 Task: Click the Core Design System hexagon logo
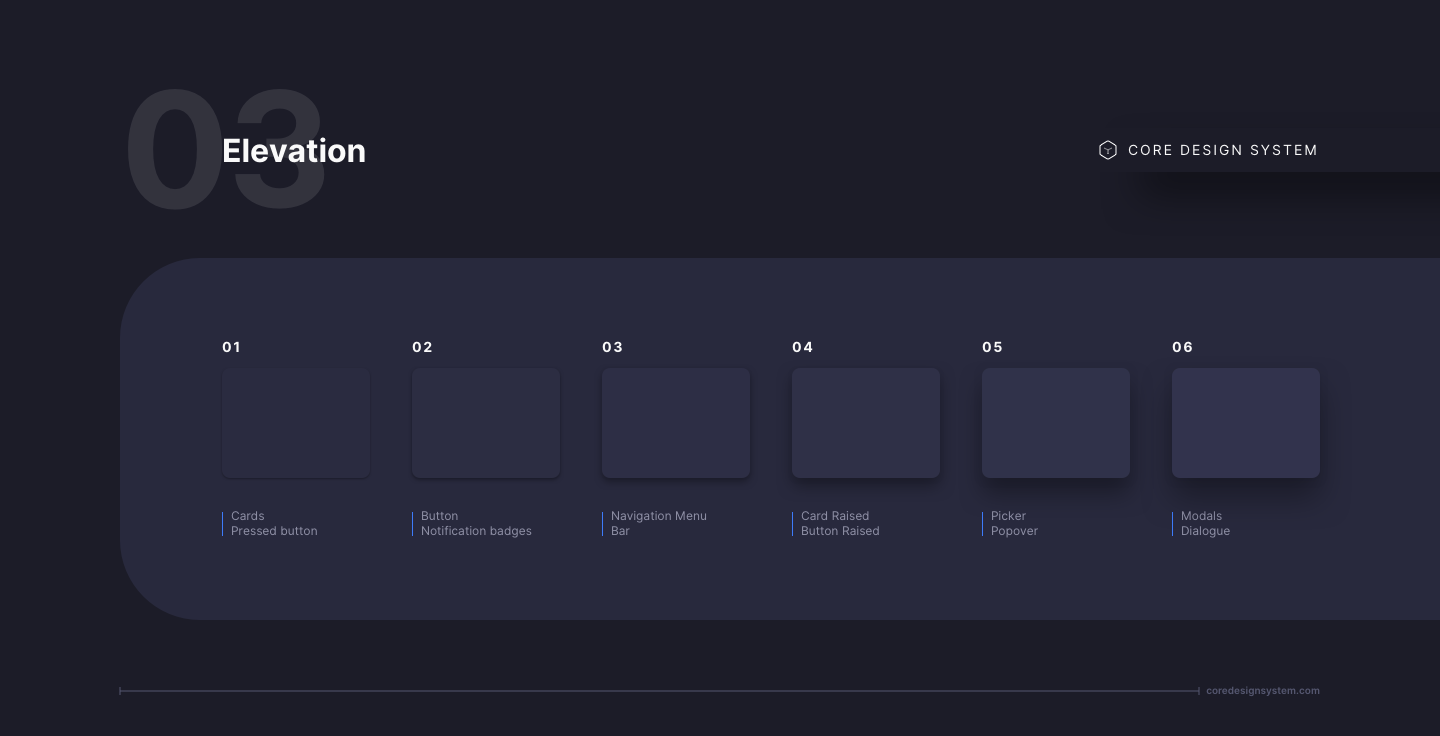[1107, 150]
